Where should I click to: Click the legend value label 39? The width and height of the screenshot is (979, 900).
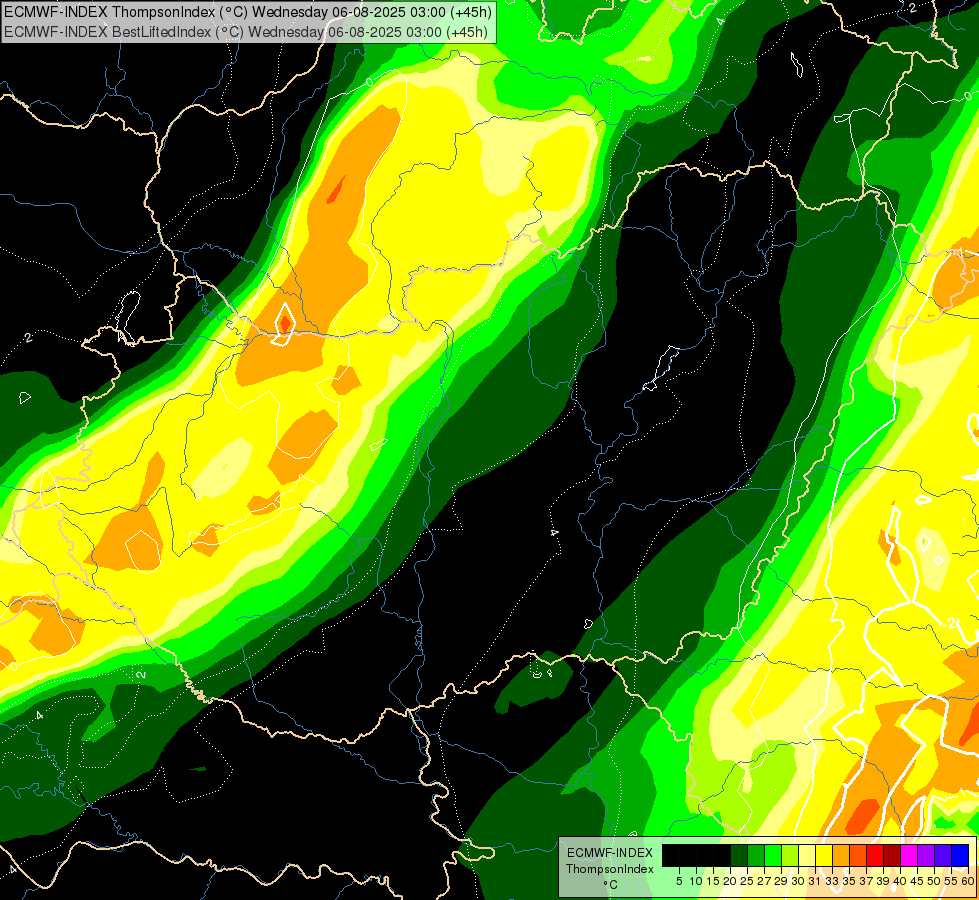[883, 881]
